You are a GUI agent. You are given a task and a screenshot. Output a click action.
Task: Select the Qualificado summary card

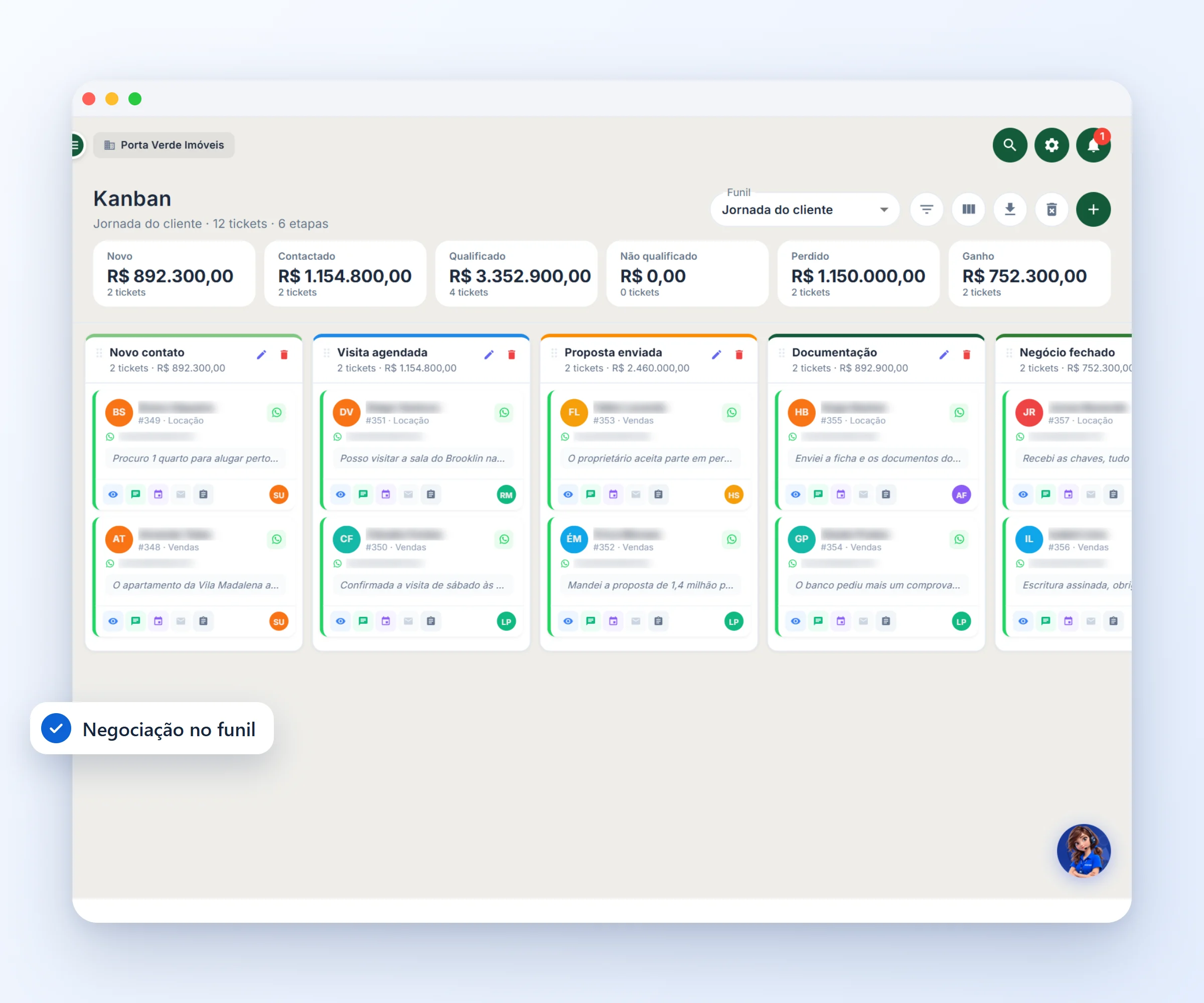pos(516,273)
